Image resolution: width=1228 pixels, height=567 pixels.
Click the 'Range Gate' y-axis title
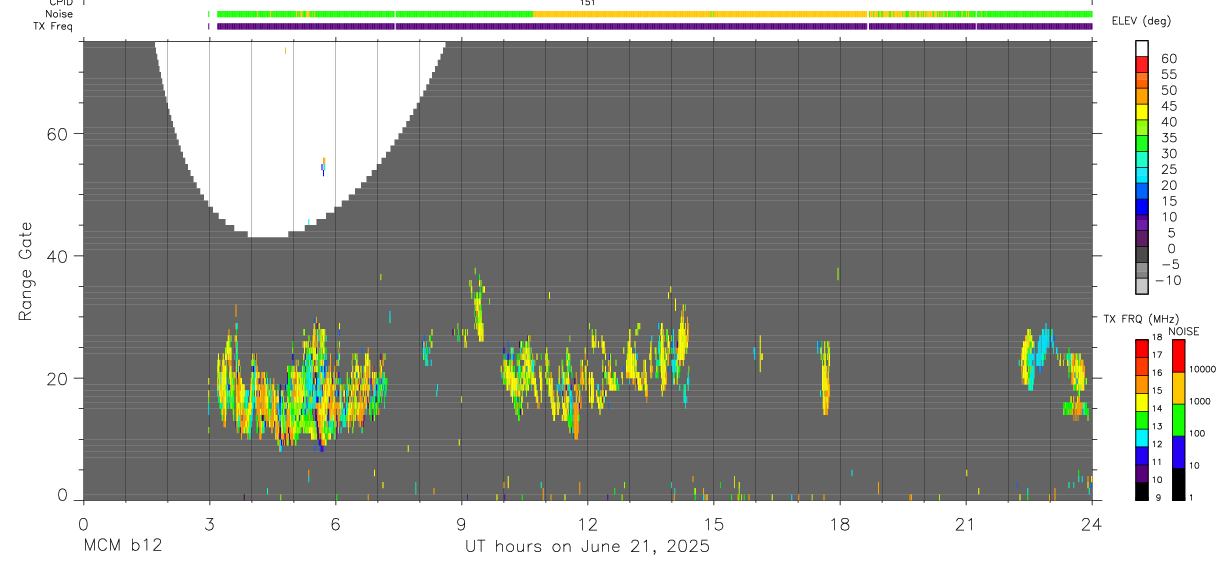click(x=25, y=272)
